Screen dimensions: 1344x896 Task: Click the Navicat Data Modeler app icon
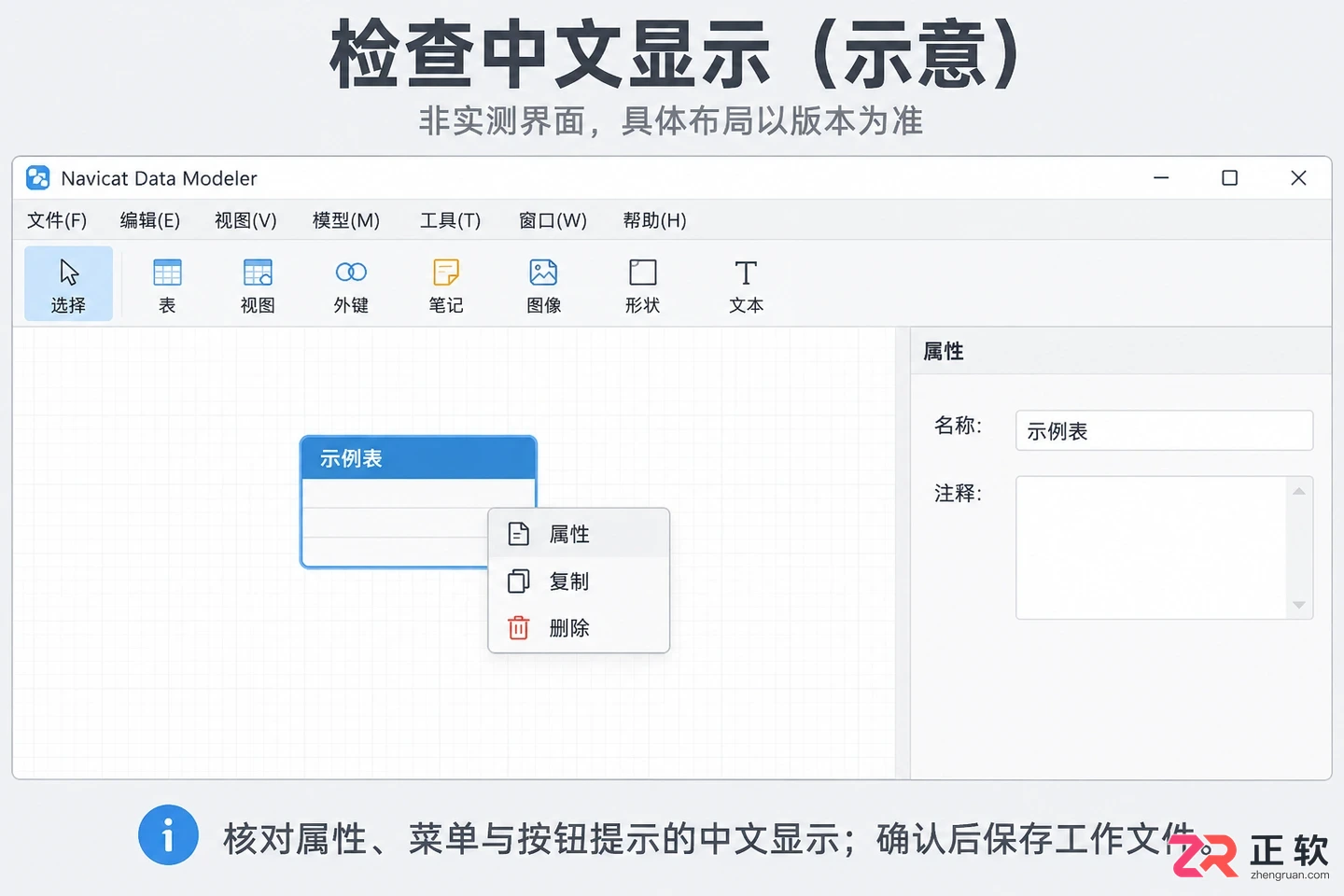tap(38, 177)
